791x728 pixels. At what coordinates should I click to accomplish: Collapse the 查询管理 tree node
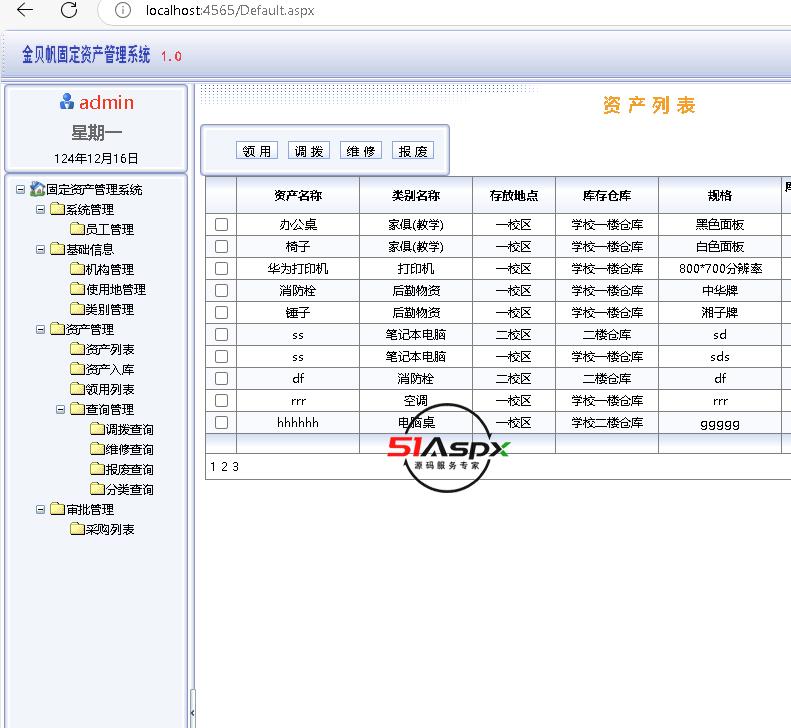[61, 409]
